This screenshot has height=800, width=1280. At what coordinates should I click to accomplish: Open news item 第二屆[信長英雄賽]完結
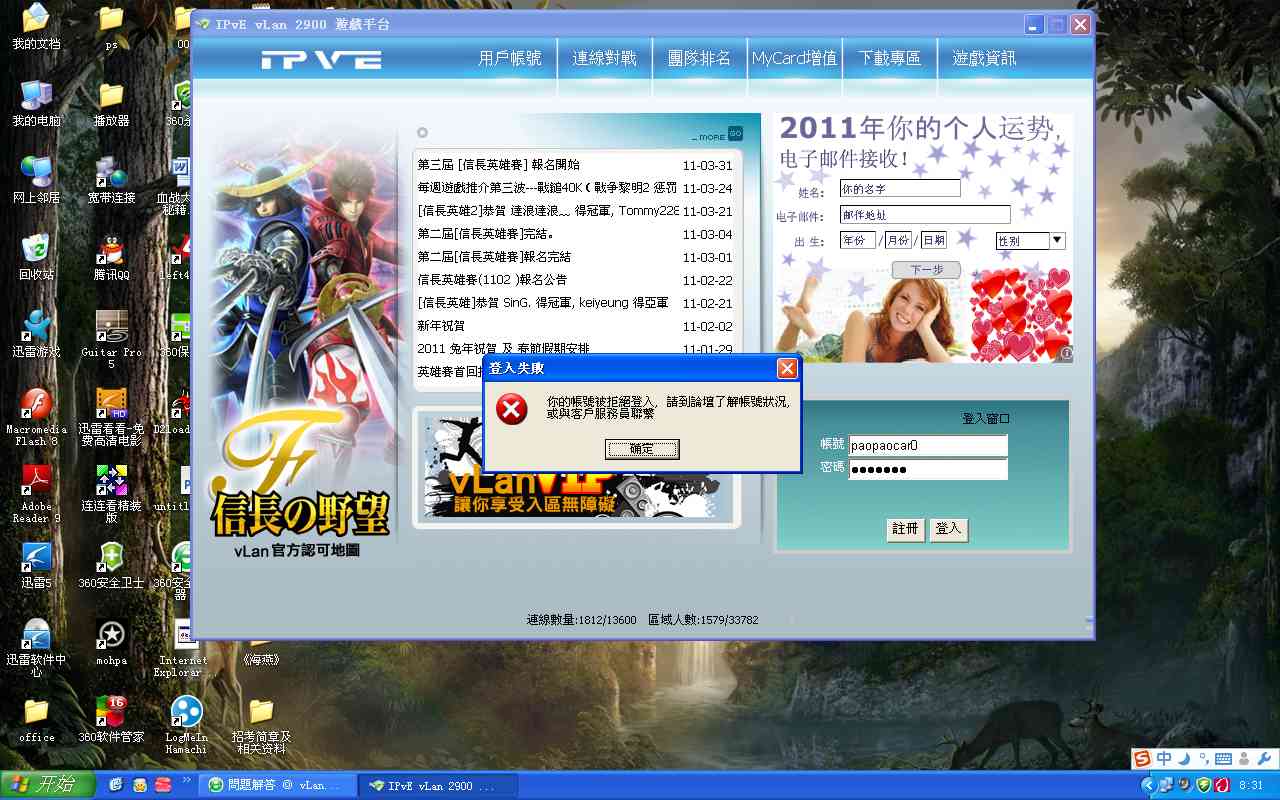(x=486, y=234)
